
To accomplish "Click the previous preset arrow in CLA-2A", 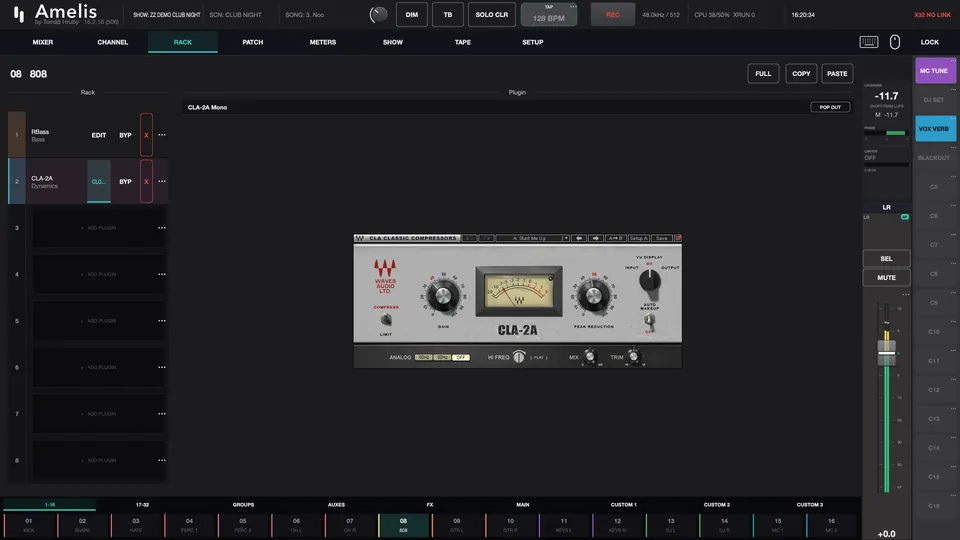I will click(579, 238).
